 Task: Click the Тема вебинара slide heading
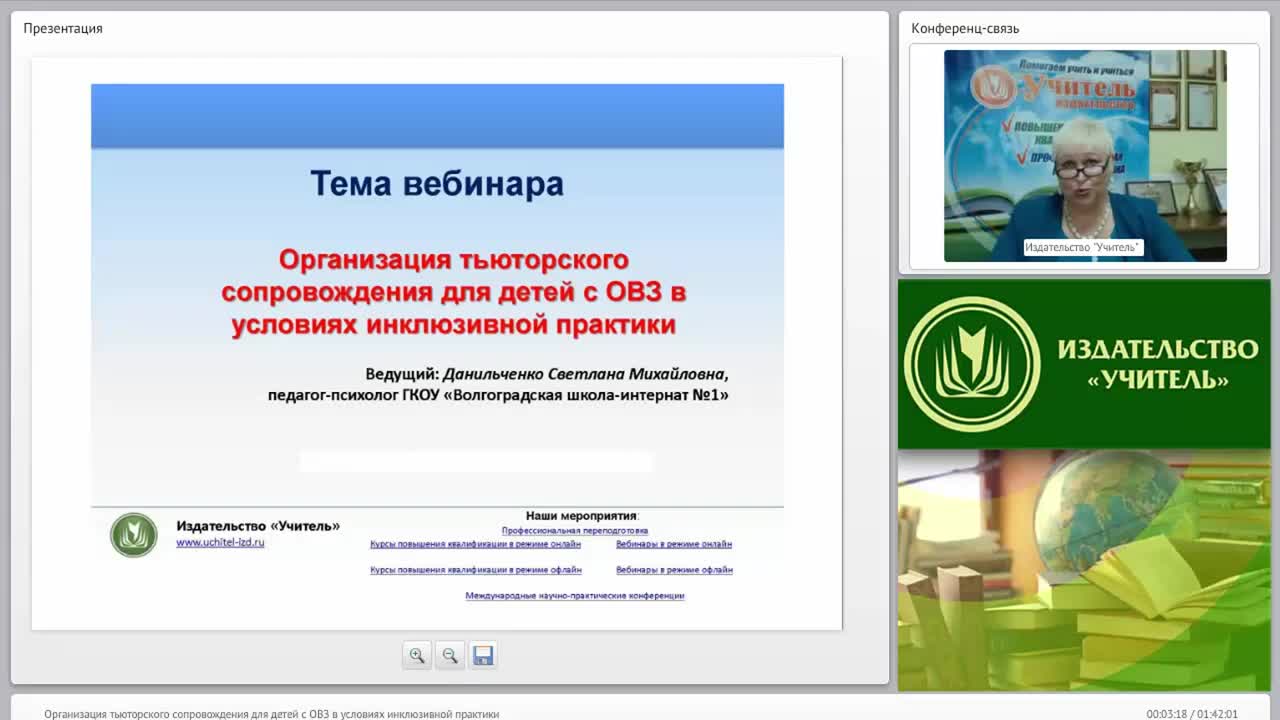pyautogui.click(x=437, y=184)
